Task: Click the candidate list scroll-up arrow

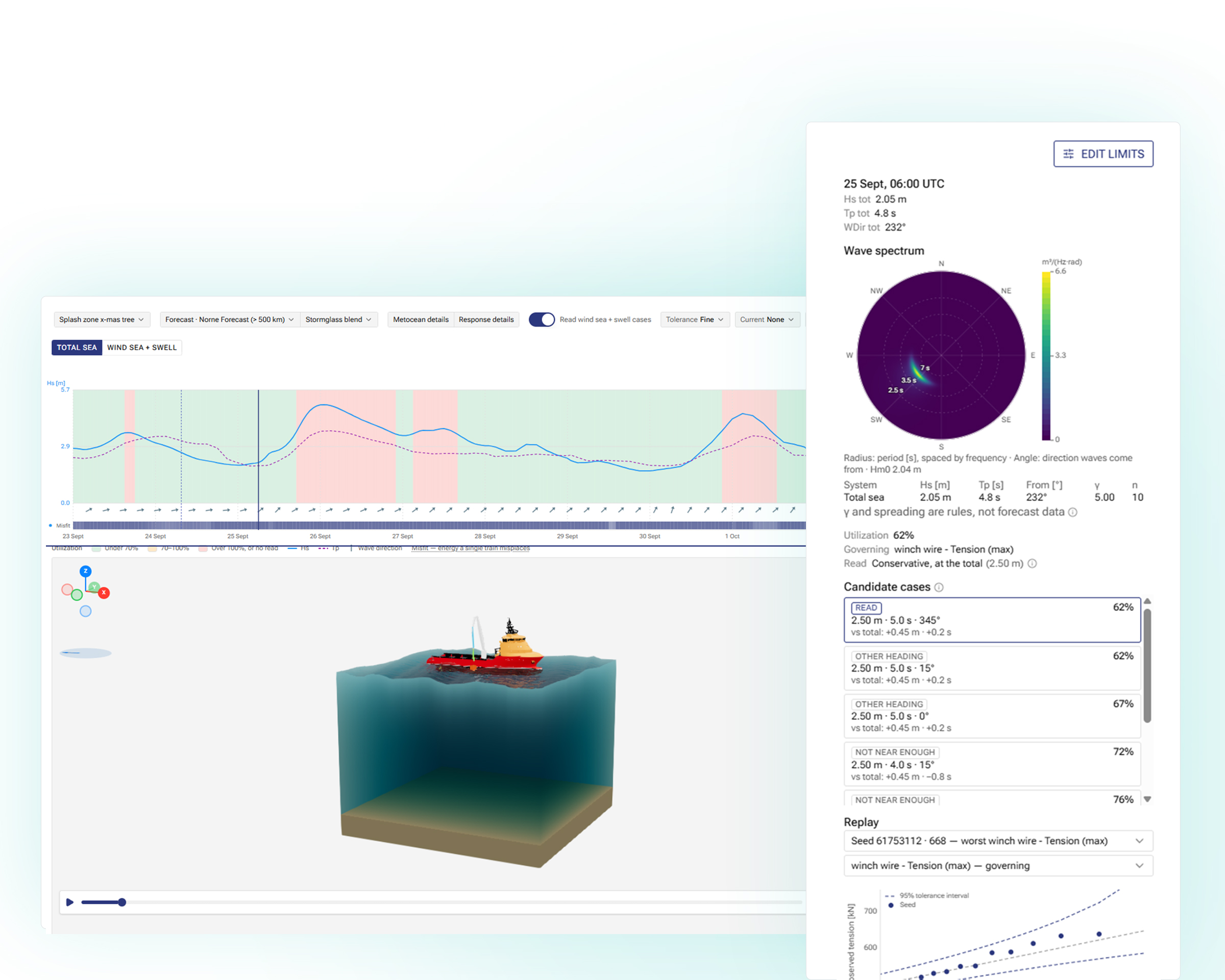Action: pyautogui.click(x=1148, y=601)
